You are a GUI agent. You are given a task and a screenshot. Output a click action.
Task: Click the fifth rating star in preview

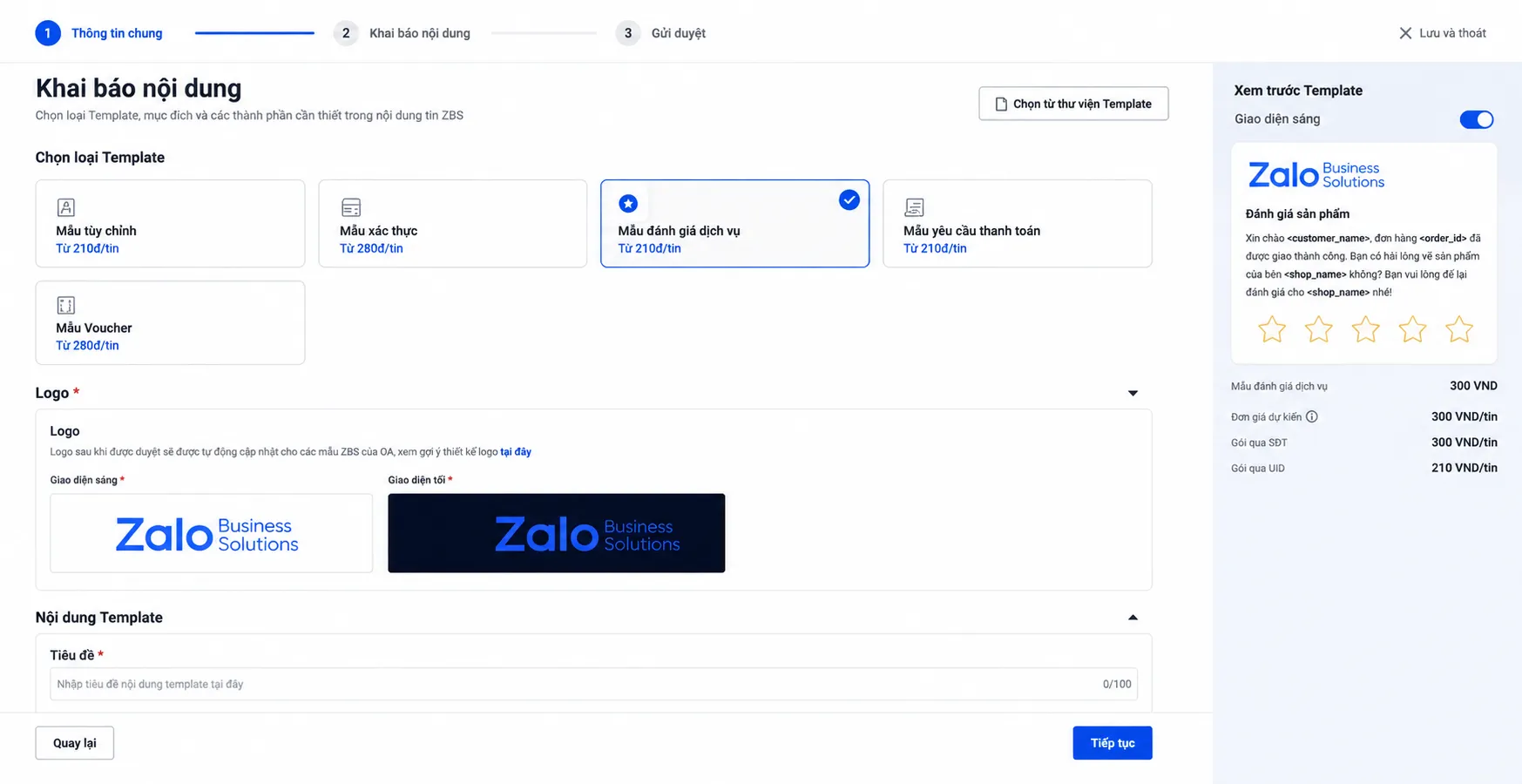tap(1459, 329)
